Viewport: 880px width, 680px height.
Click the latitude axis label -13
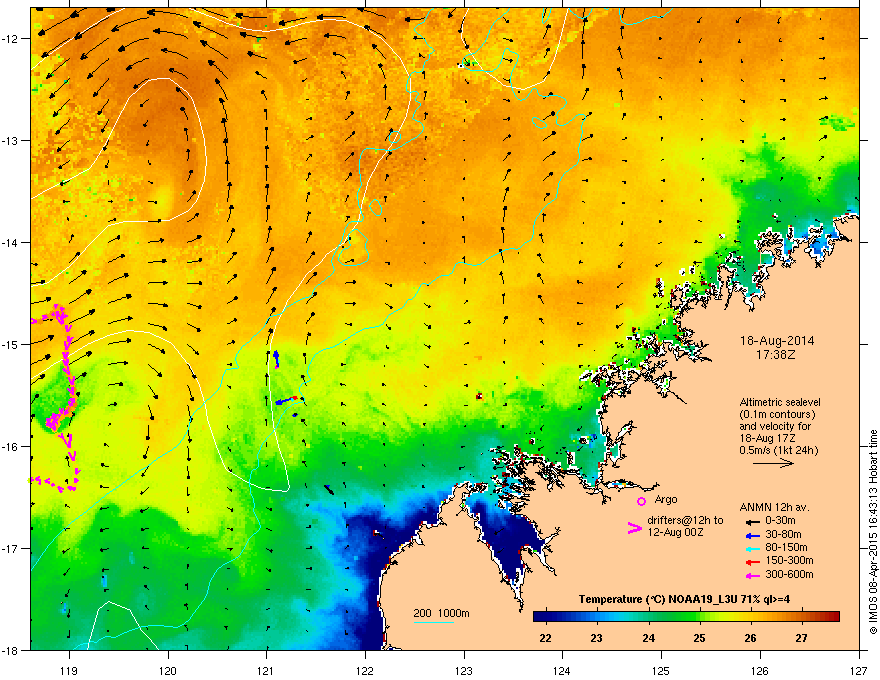click(10, 140)
